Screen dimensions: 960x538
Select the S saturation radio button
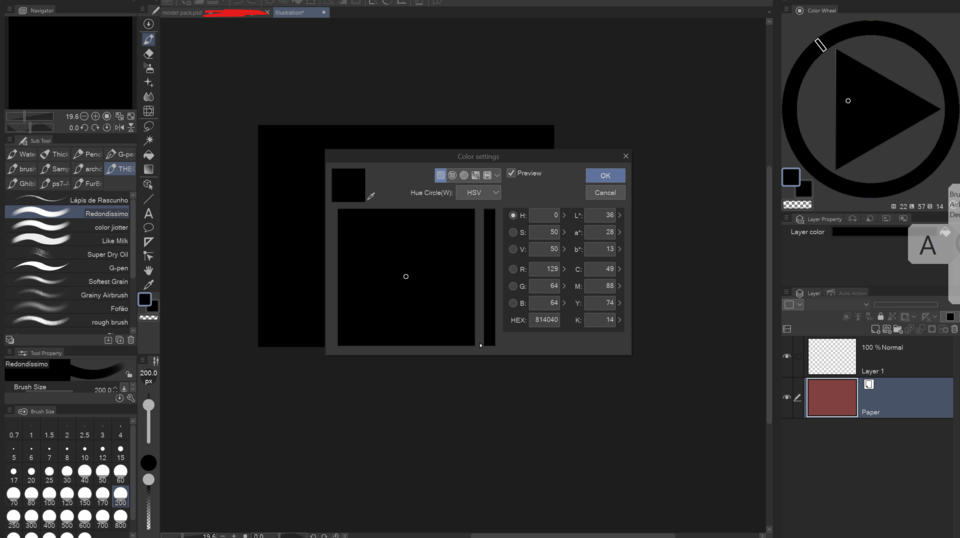click(513, 232)
